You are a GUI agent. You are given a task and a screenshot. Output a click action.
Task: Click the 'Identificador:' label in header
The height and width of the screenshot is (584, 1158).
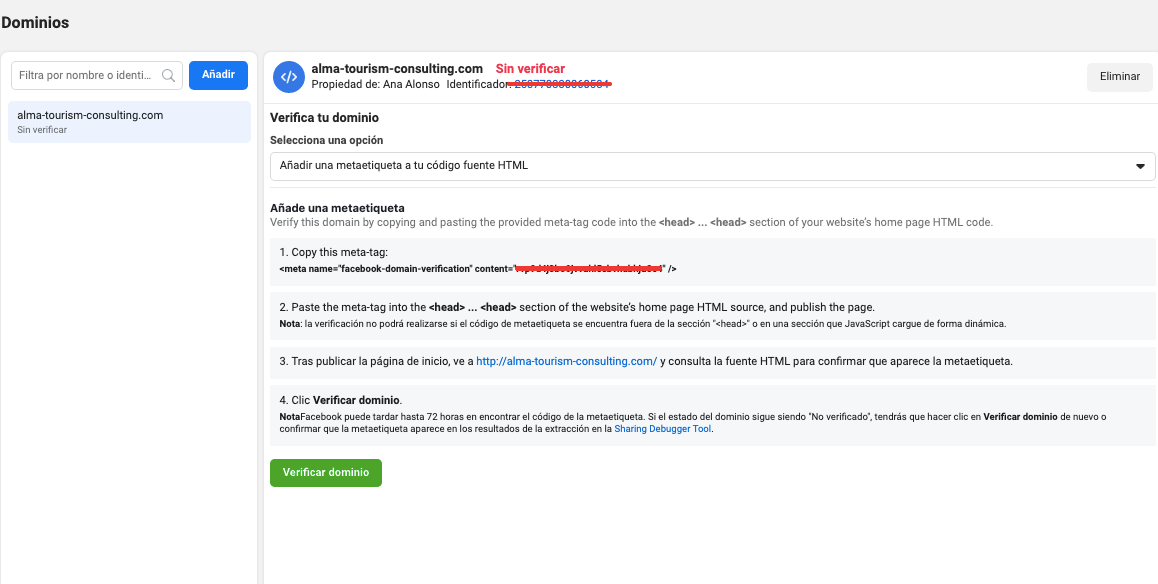click(479, 85)
